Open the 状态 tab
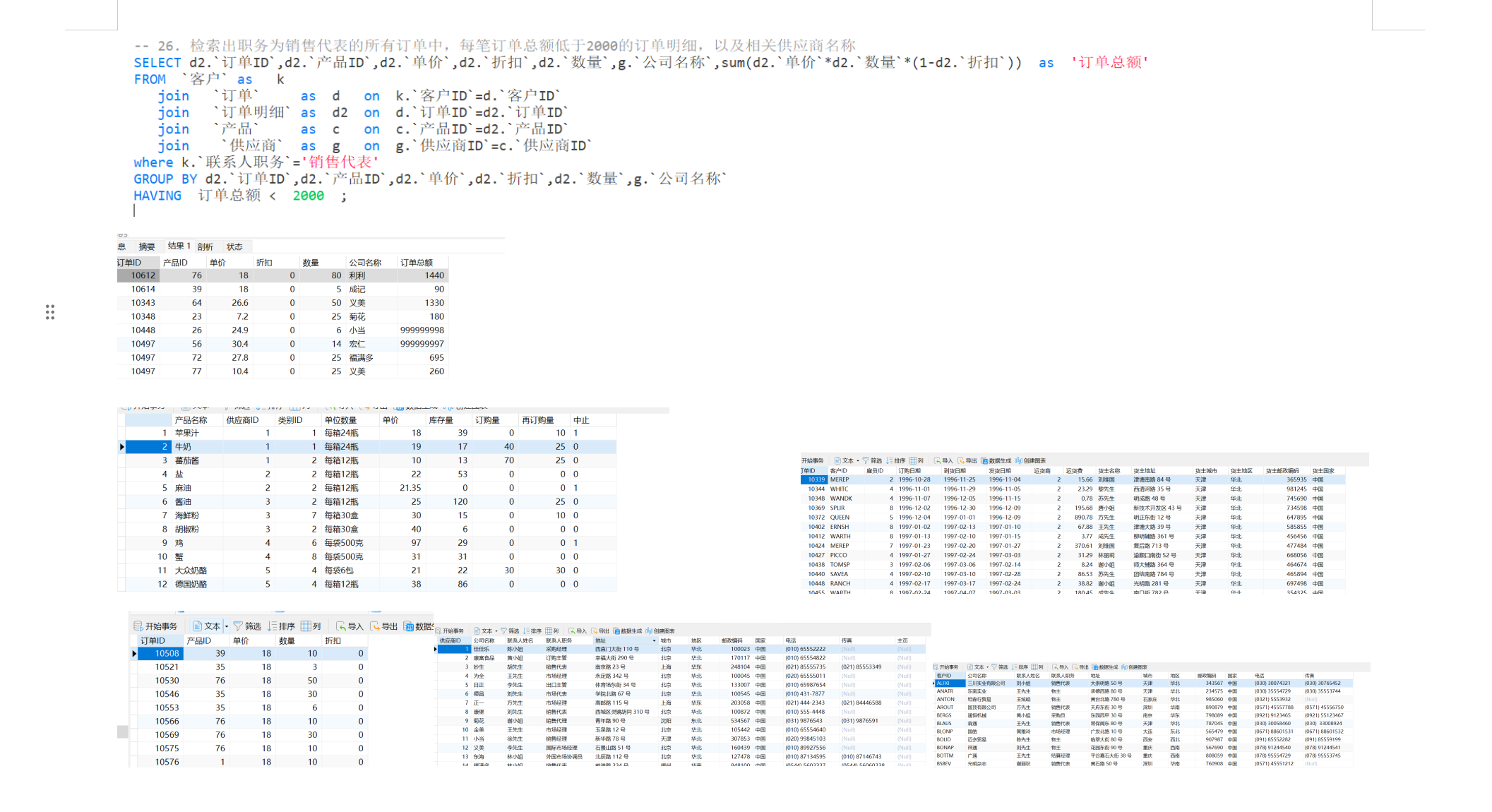 [234, 246]
